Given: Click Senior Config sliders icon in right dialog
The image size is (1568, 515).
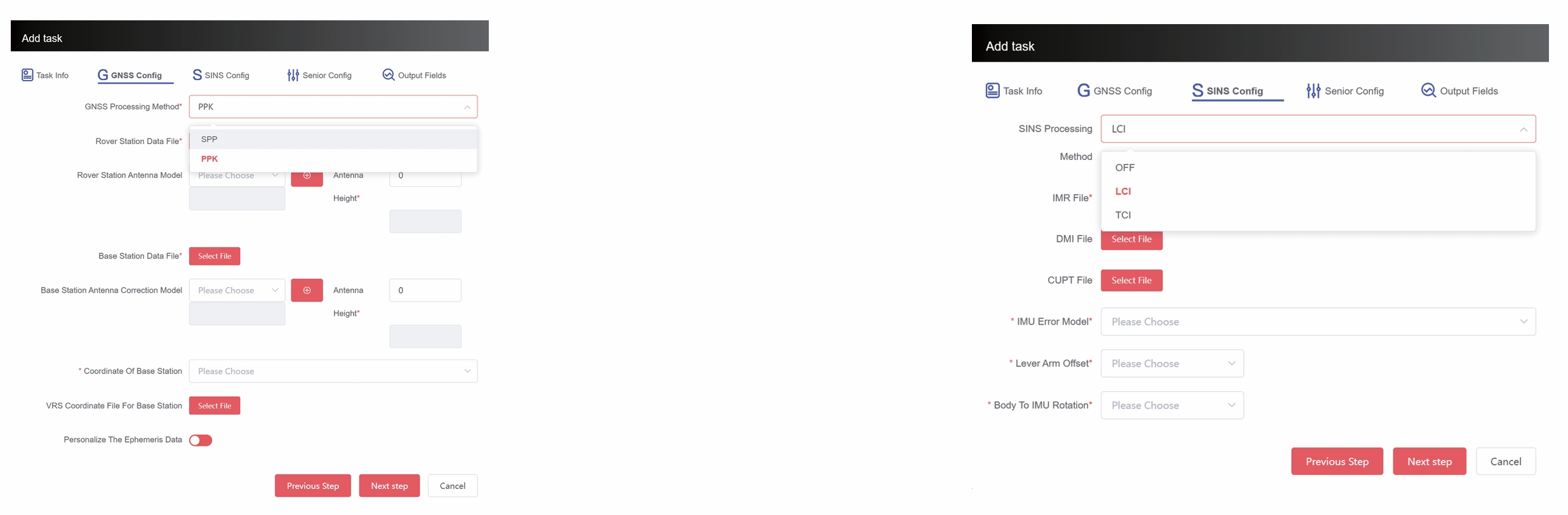Looking at the screenshot, I should [1313, 91].
